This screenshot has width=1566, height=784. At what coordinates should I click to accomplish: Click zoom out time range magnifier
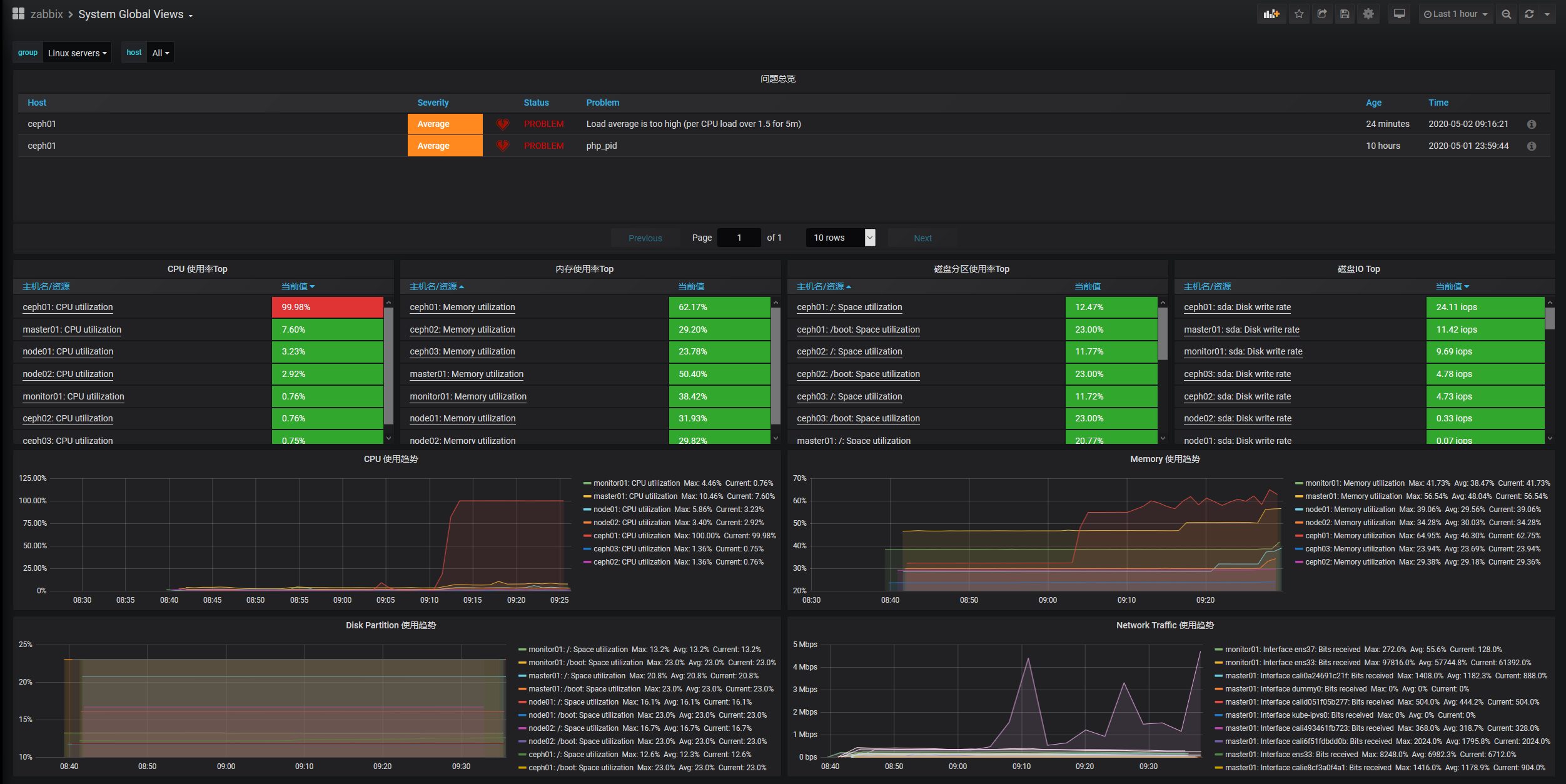[x=1507, y=14]
